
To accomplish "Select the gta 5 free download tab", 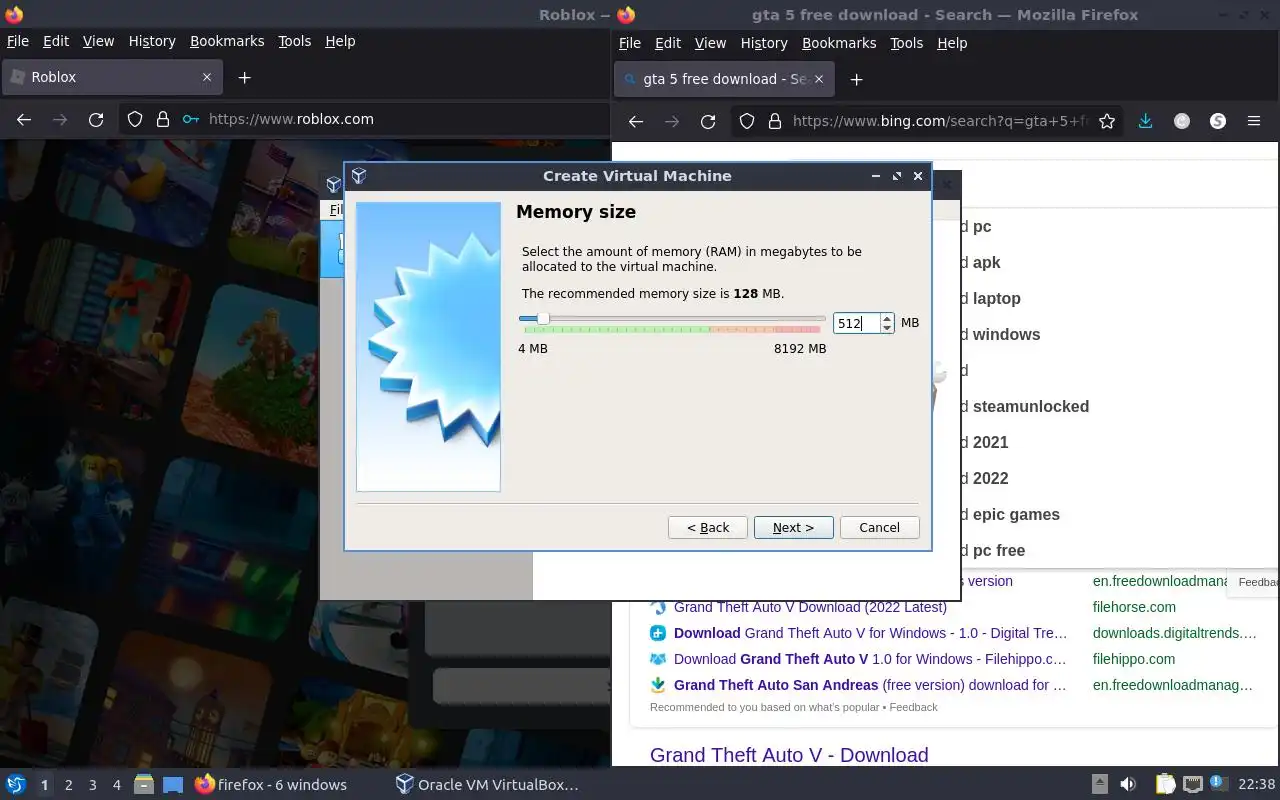I will pyautogui.click(x=723, y=79).
